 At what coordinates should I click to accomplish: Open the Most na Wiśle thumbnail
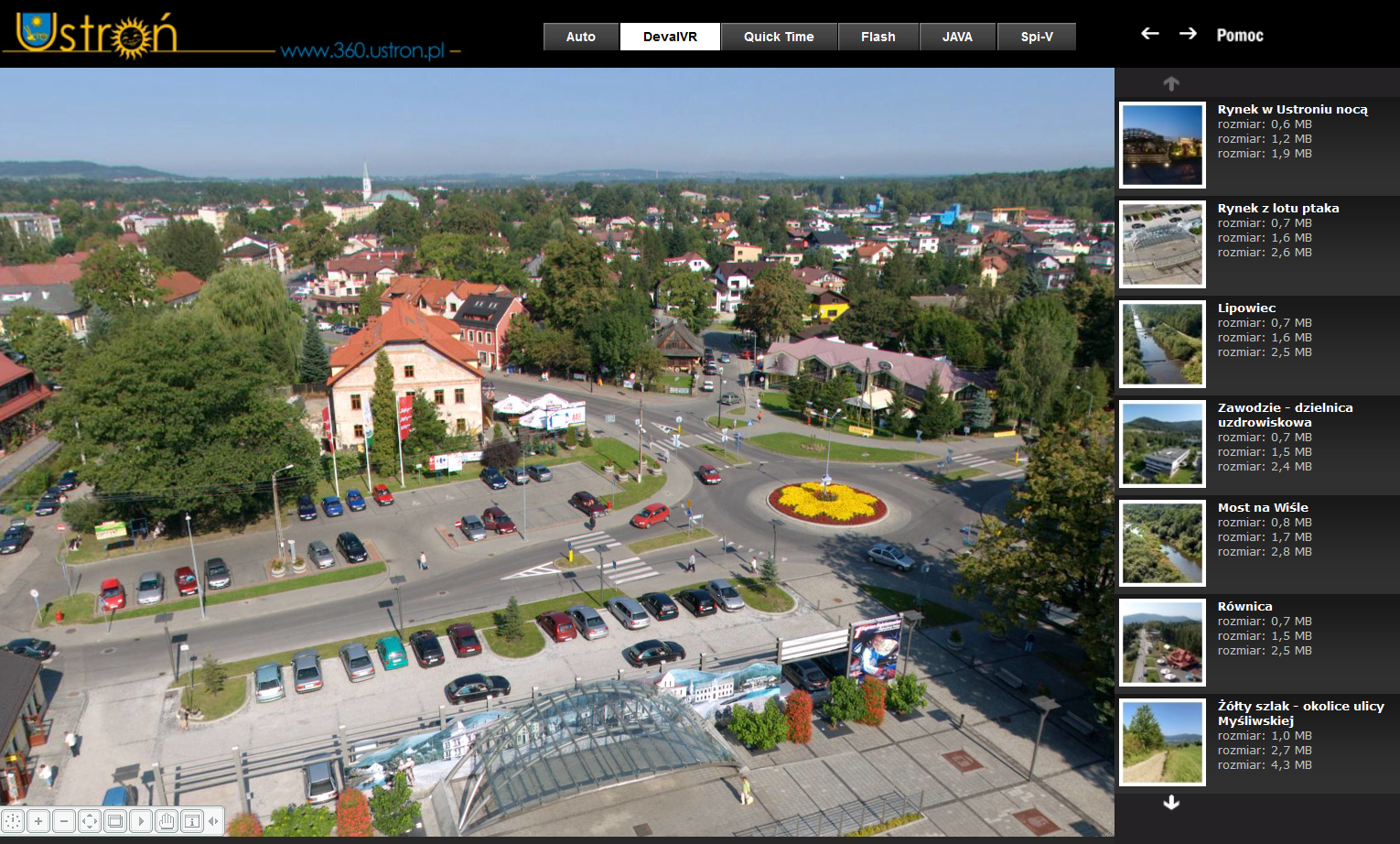[1162, 544]
